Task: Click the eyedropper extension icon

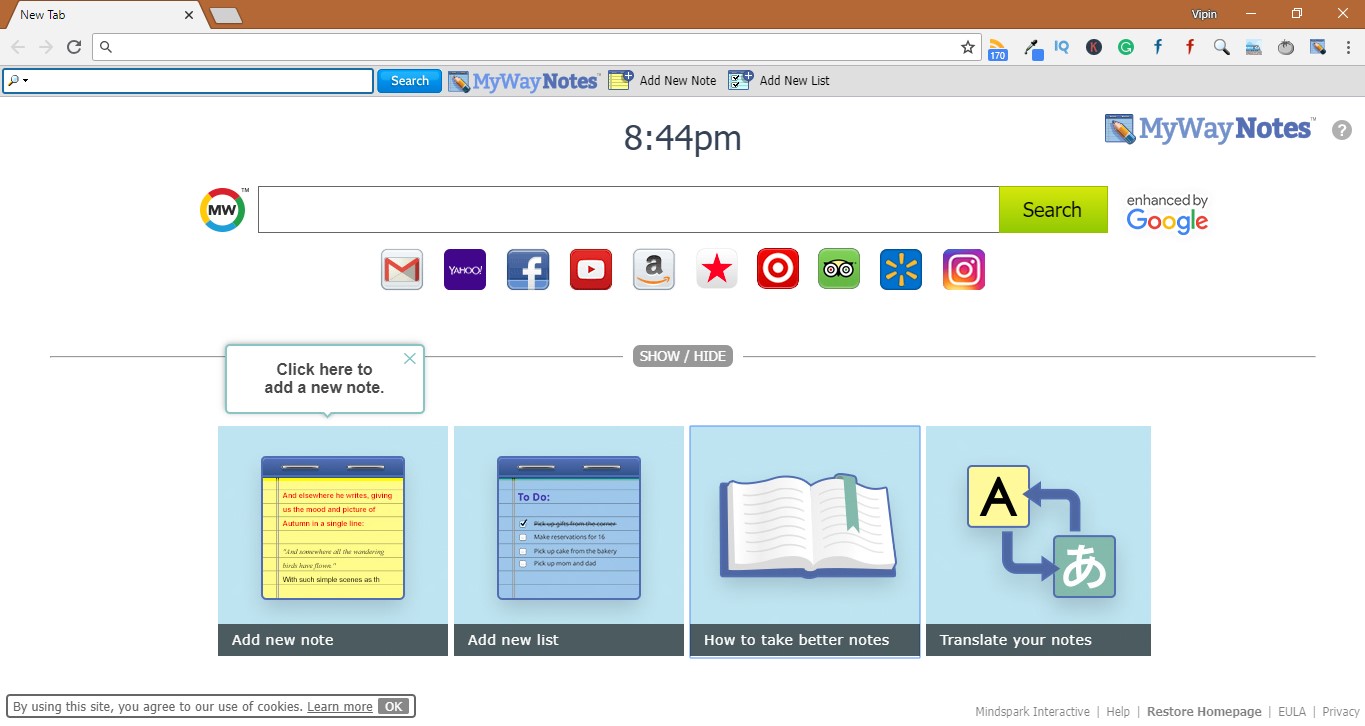Action: pyautogui.click(x=1033, y=47)
